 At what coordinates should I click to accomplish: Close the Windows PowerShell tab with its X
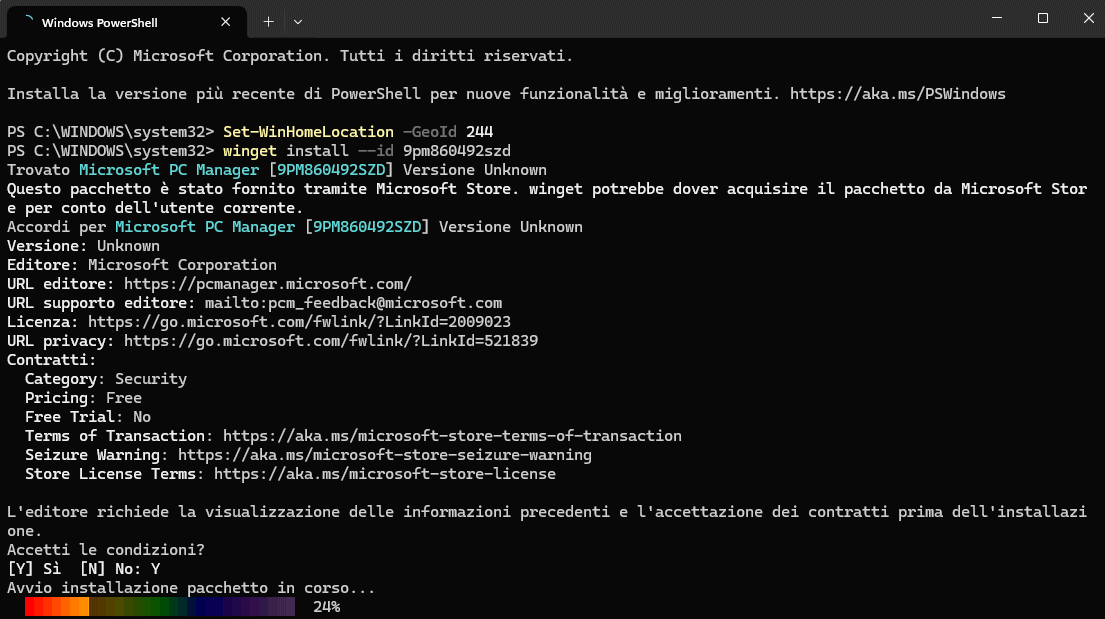[227, 21]
